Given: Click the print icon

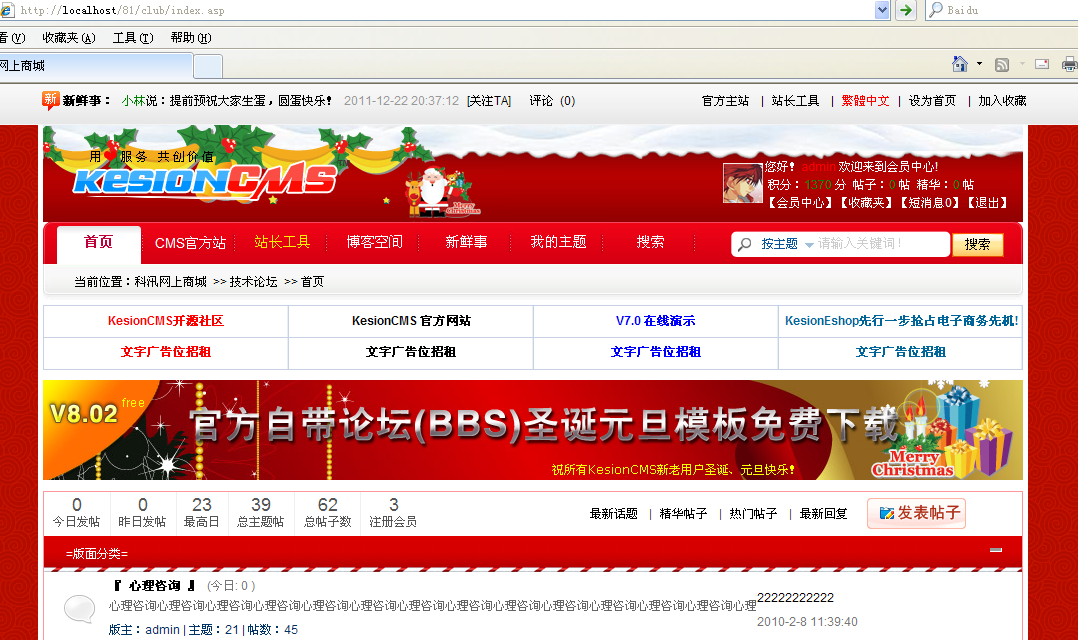Looking at the screenshot, I should click(1069, 62).
